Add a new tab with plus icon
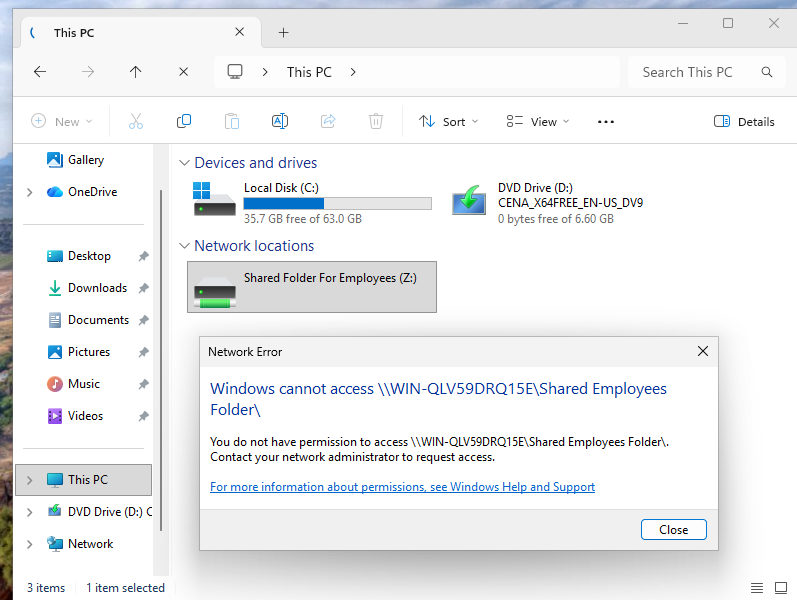The width and height of the screenshot is (797, 600). click(x=283, y=32)
